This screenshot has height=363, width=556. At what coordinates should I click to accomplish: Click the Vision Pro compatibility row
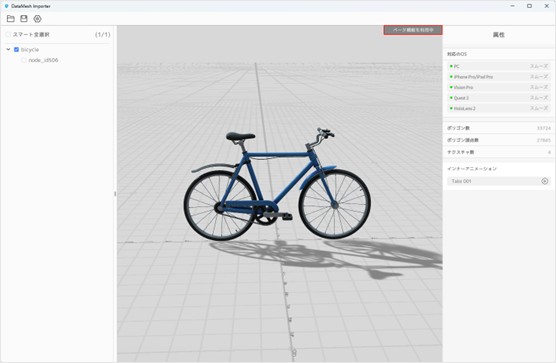[498, 87]
